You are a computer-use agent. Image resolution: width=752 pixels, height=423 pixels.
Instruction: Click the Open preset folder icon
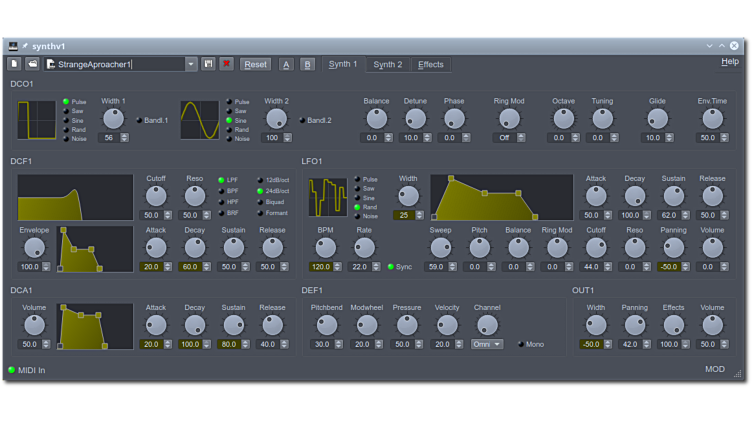click(32, 64)
